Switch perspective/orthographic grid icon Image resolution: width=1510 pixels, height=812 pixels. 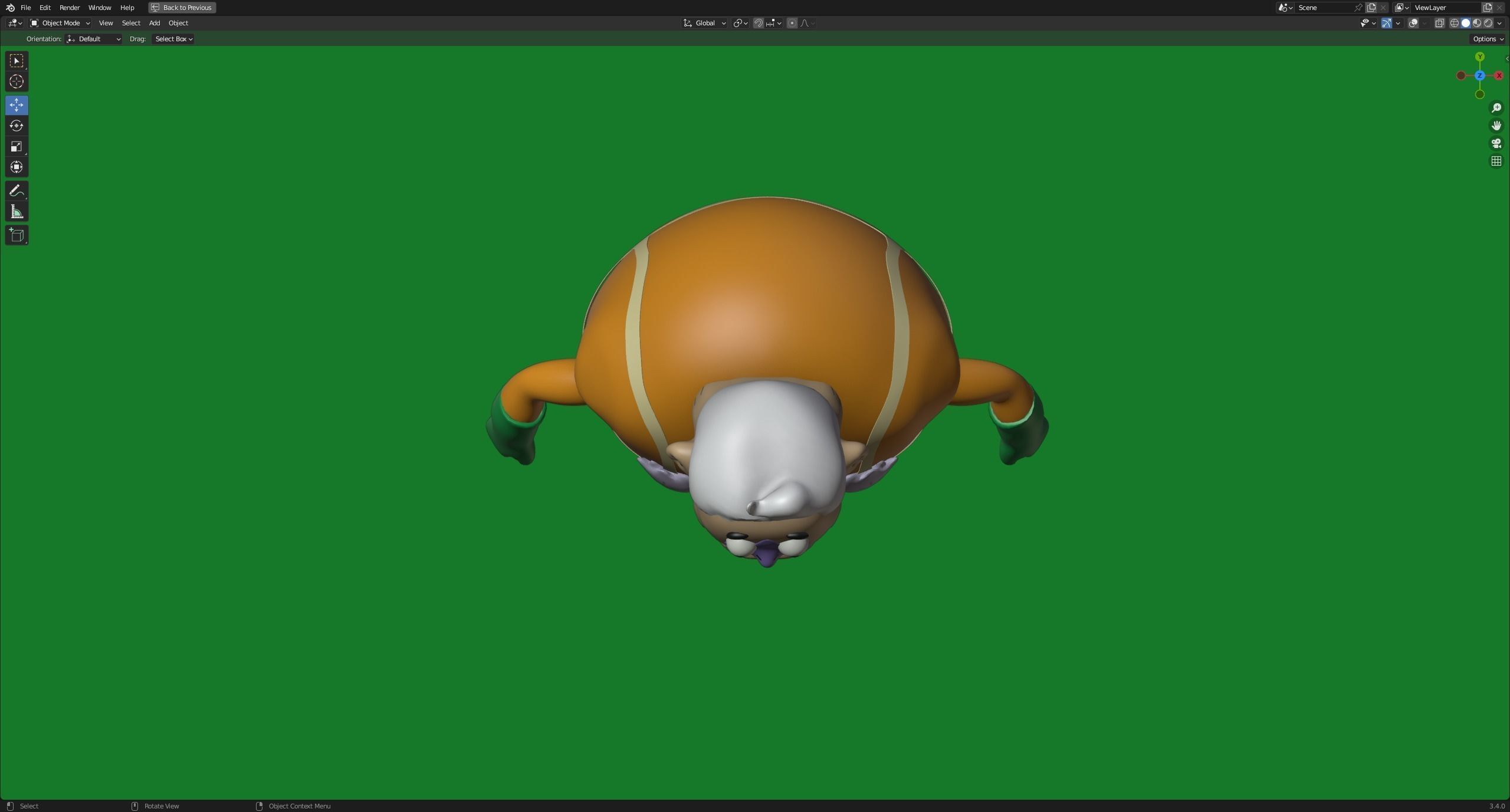click(x=1496, y=161)
